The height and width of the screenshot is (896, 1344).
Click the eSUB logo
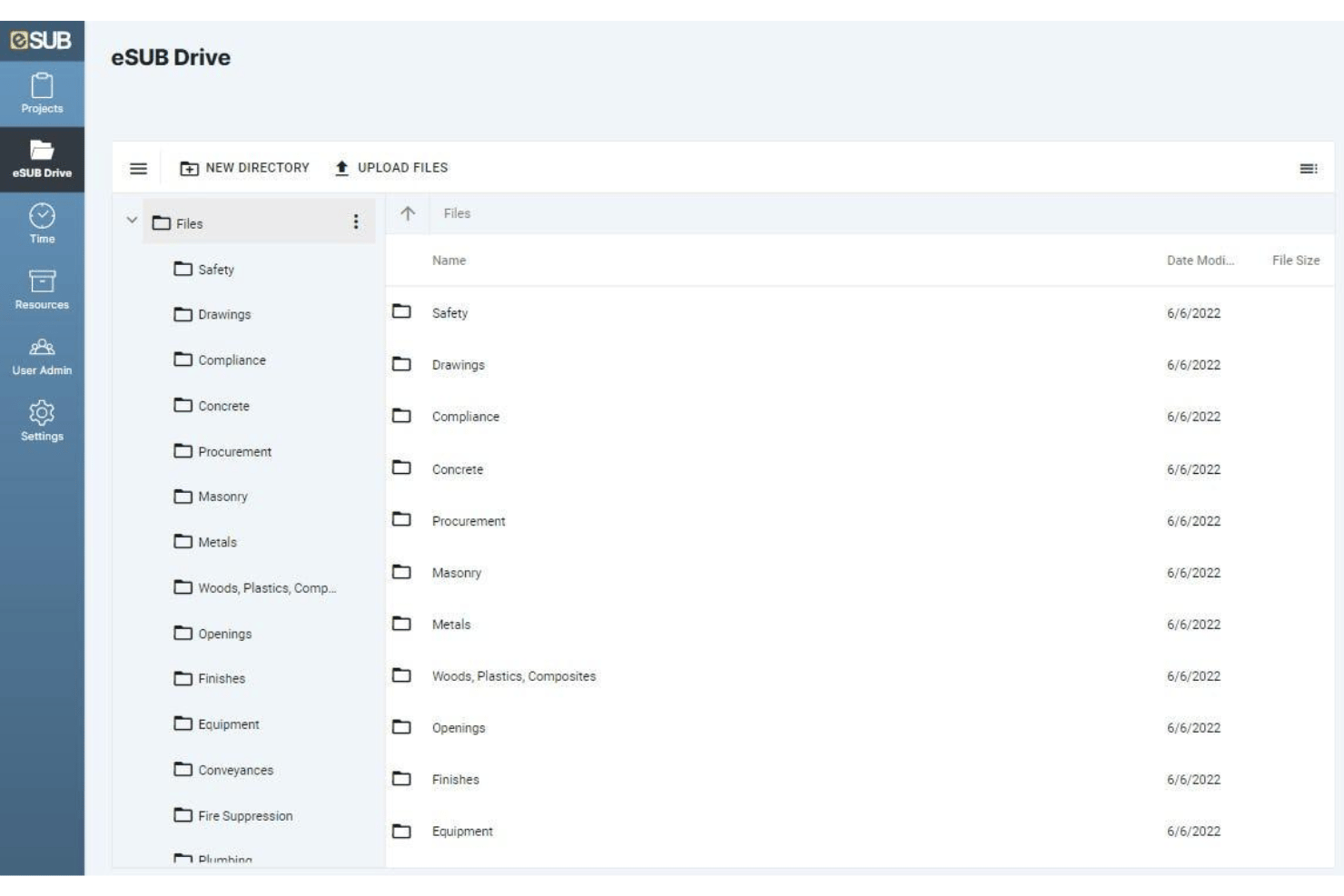(x=41, y=41)
